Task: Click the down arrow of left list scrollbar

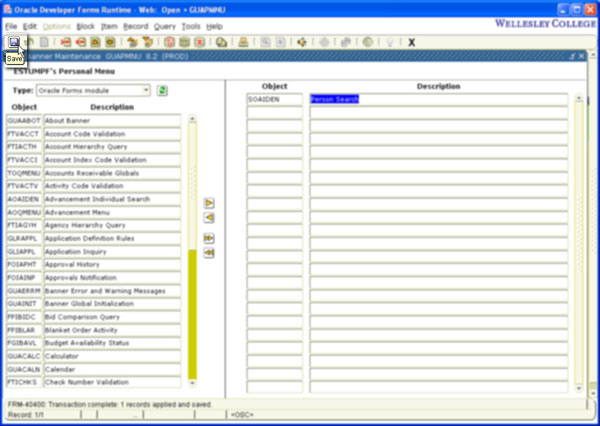Action: pyautogui.click(x=192, y=382)
